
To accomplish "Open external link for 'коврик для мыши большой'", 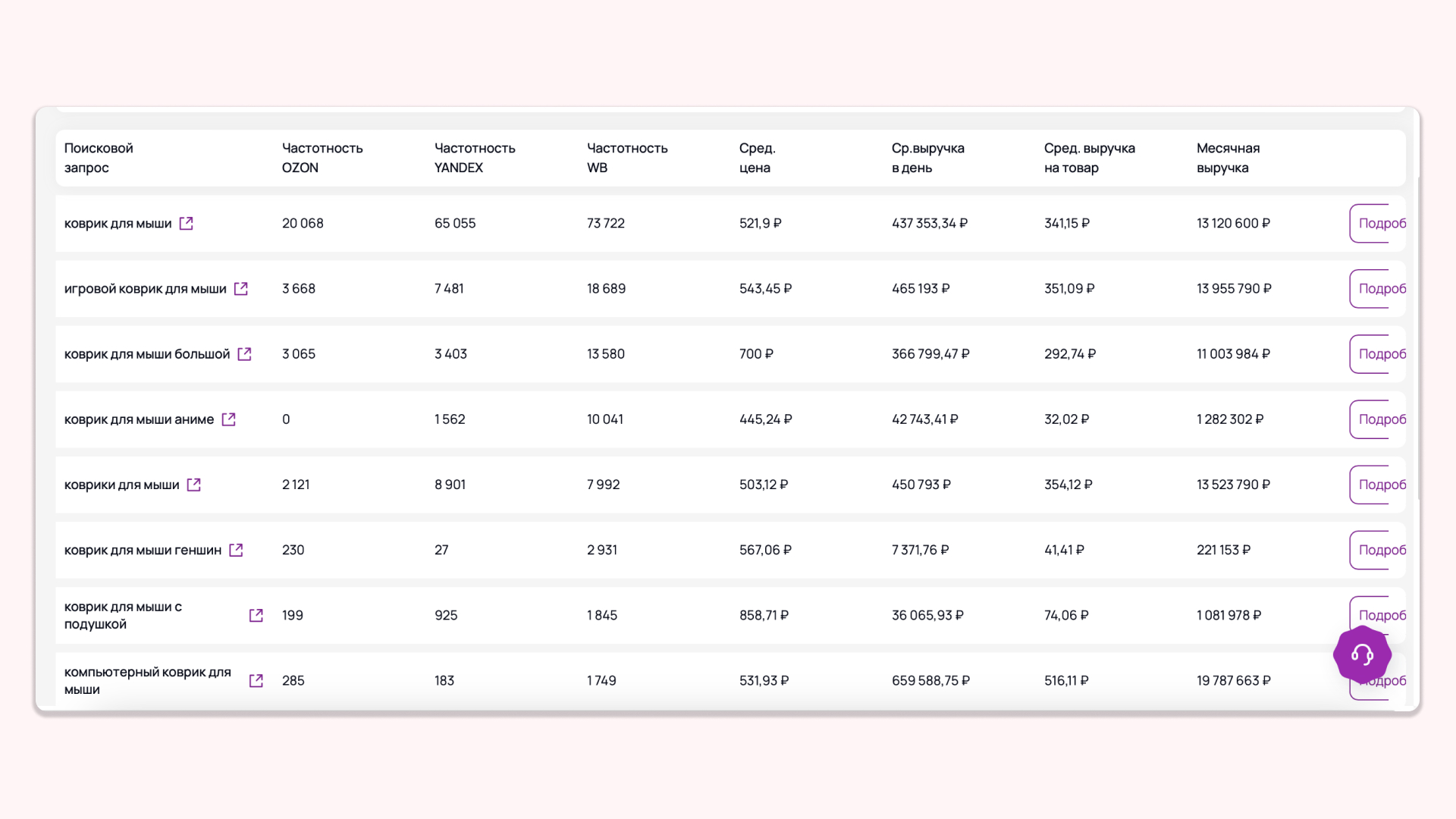I will (244, 353).
